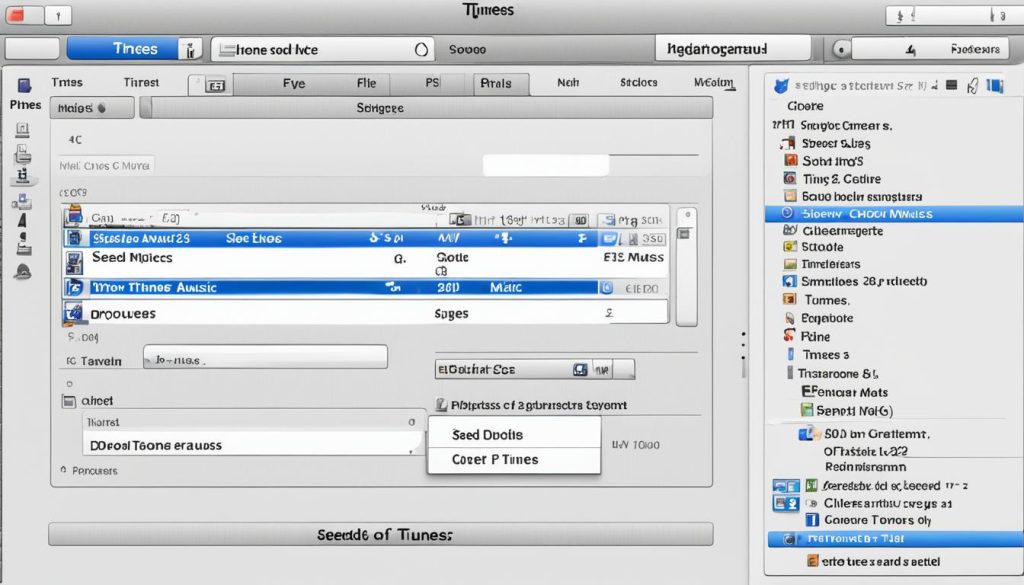Click the blue books icon in right panel header
This screenshot has height=585, width=1024.
tap(995, 86)
